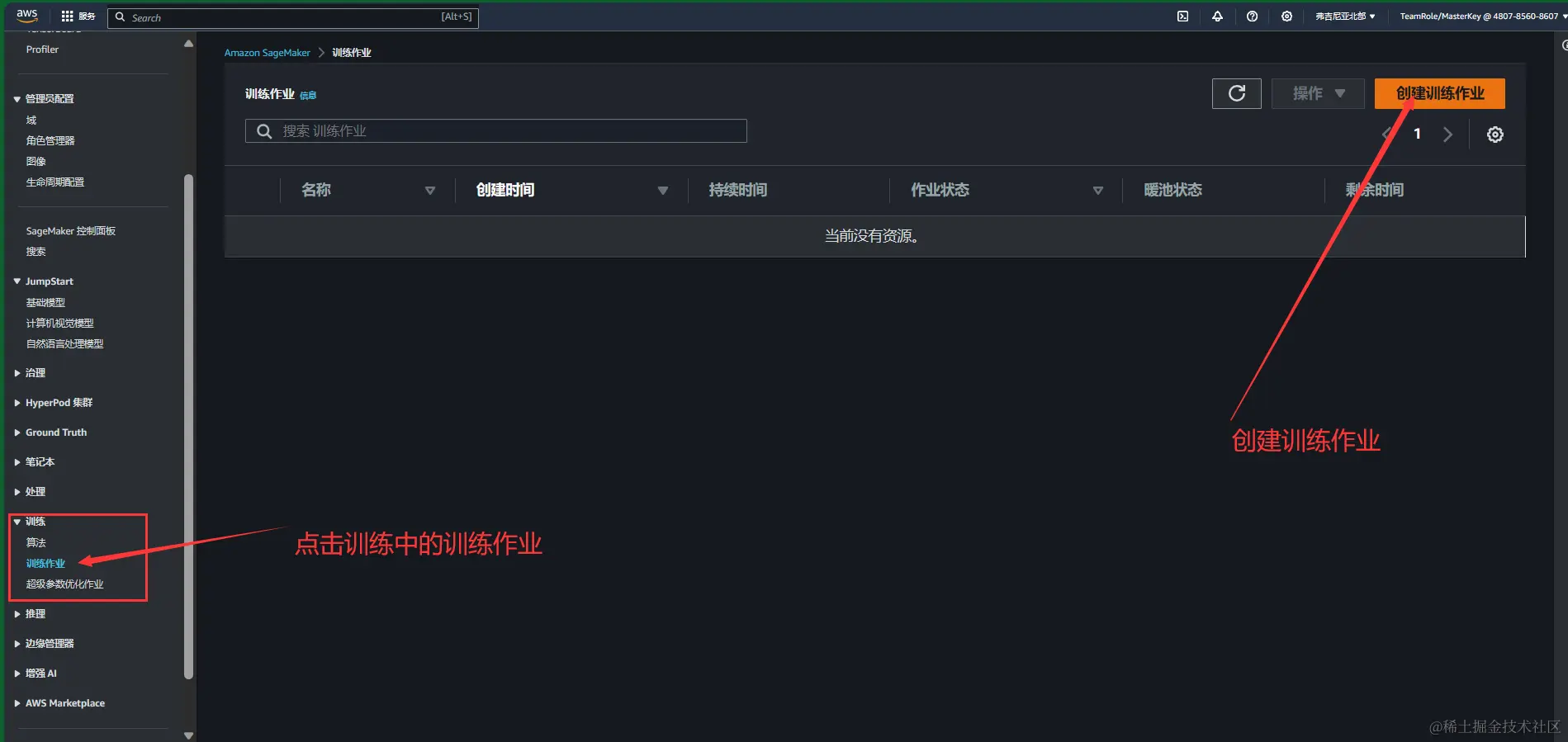Click sidebar scroll up arrow

coord(188,44)
